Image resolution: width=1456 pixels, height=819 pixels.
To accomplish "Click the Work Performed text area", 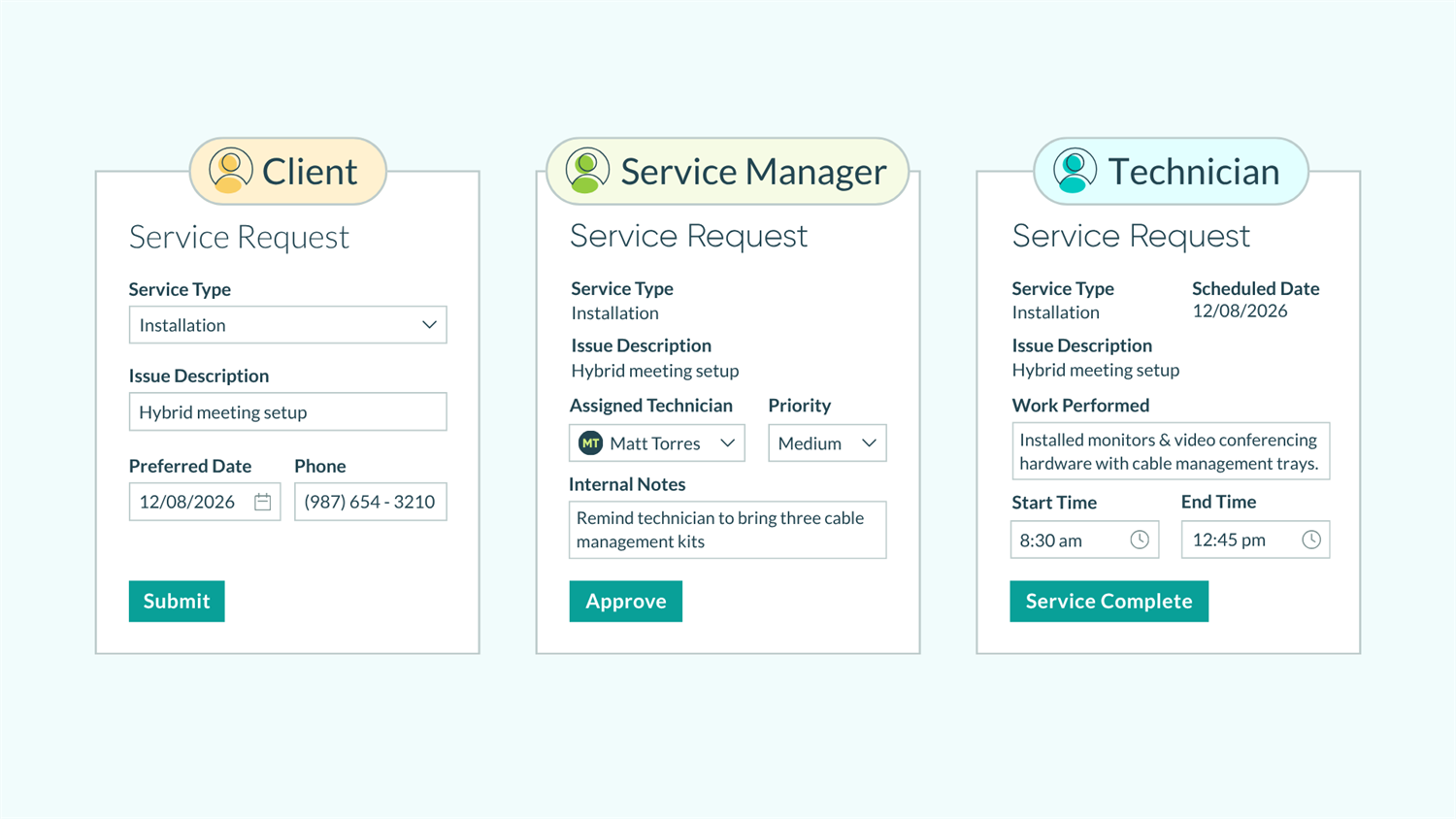I will 1171,450.
